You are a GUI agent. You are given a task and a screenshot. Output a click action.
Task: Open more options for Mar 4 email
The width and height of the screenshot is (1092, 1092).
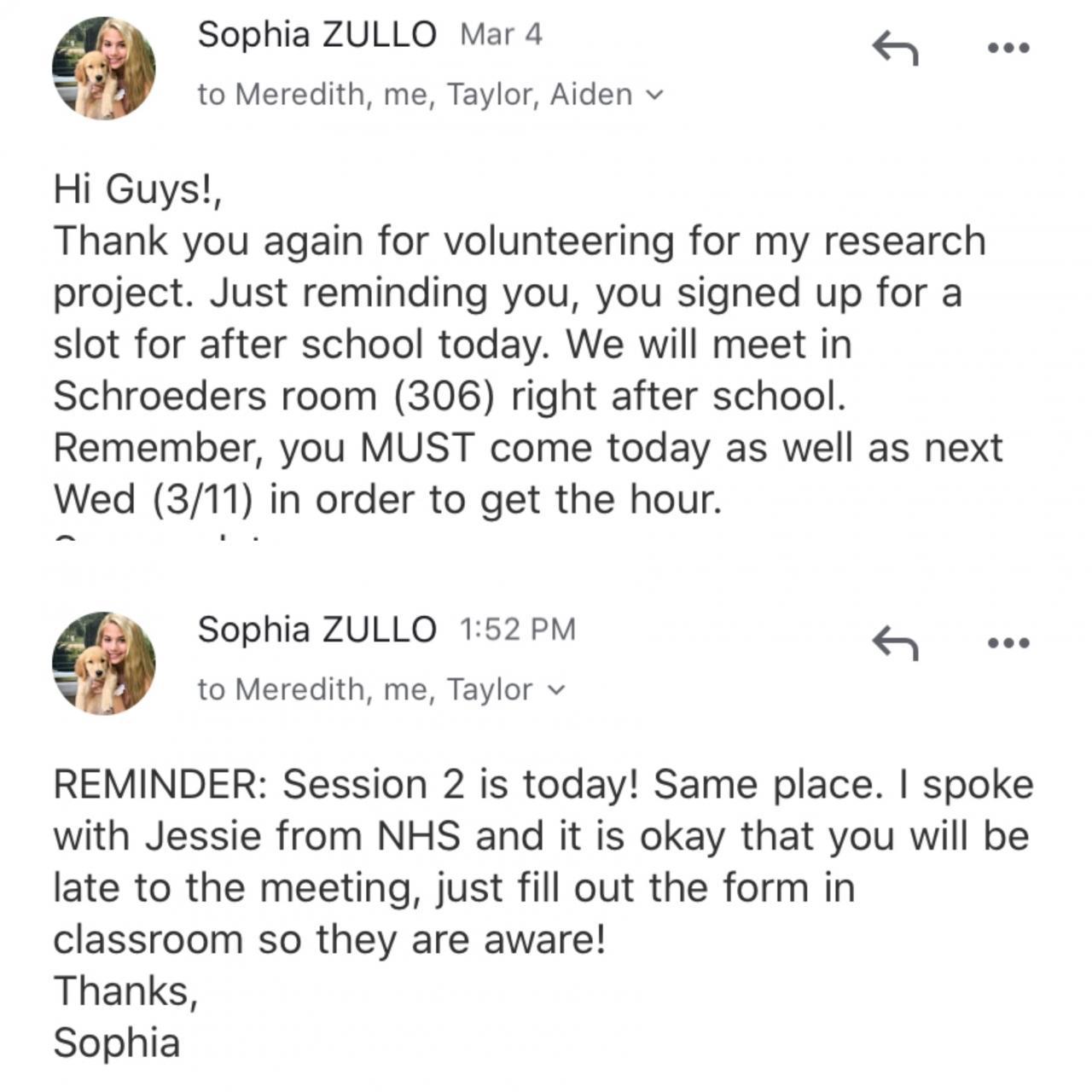point(1008,48)
